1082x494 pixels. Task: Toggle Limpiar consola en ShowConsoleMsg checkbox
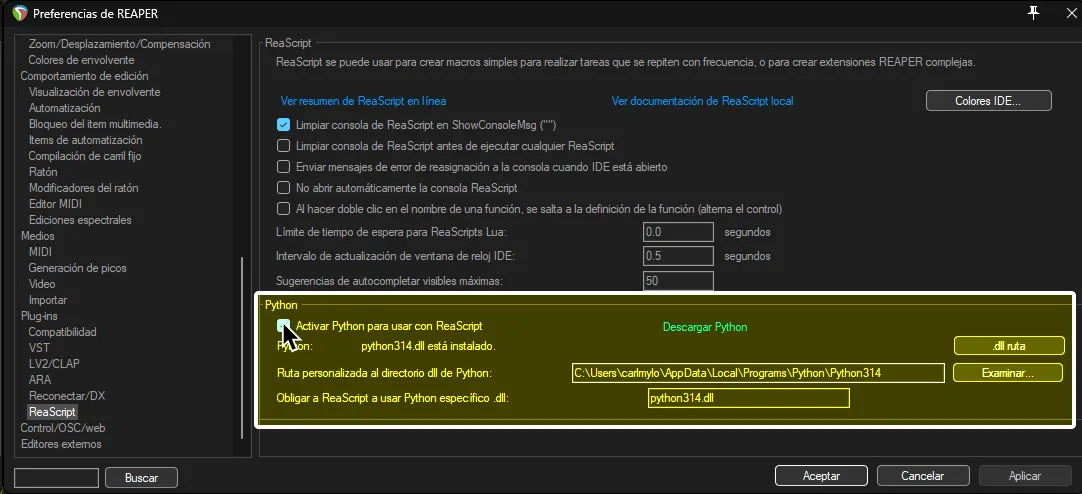coord(283,125)
